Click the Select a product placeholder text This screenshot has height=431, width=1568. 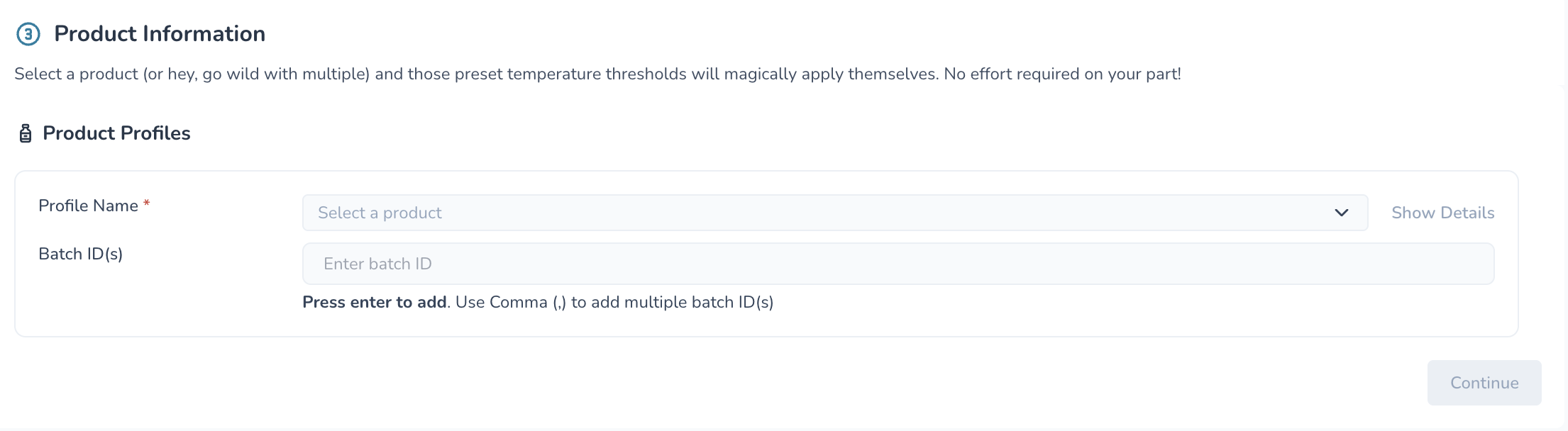pos(380,213)
